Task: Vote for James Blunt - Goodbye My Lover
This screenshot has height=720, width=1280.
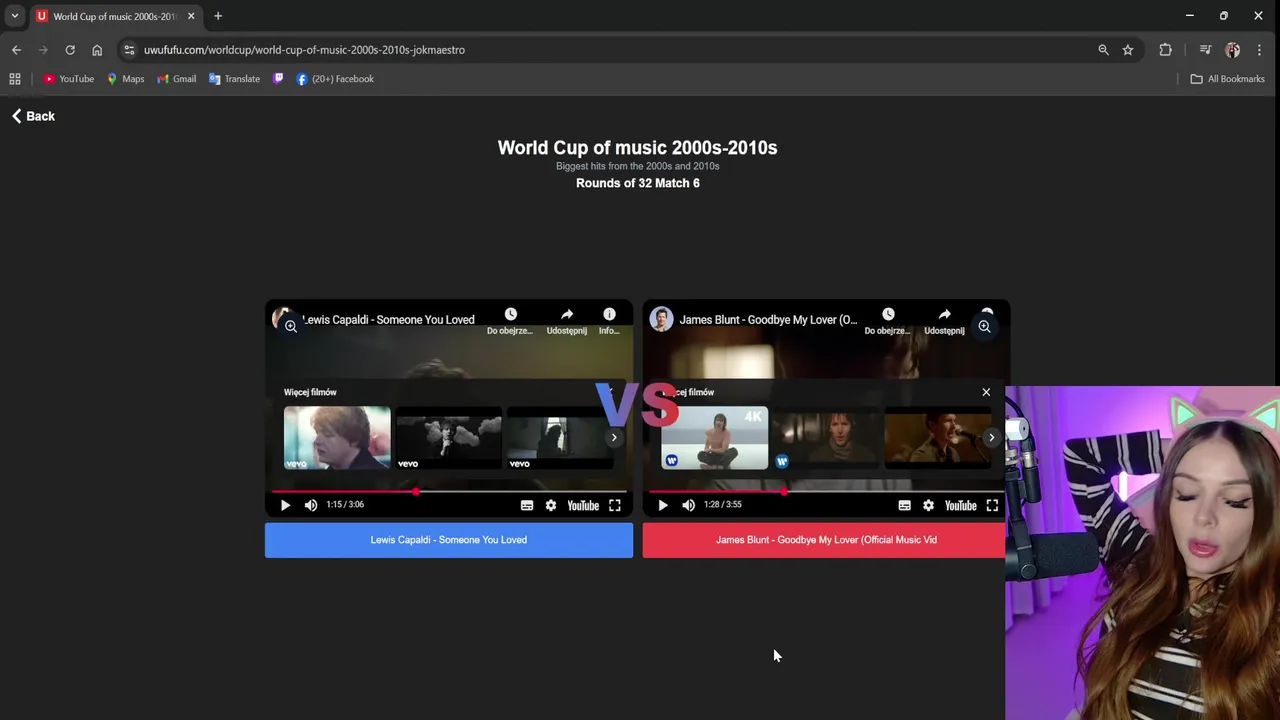Action: [x=824, y=540]
